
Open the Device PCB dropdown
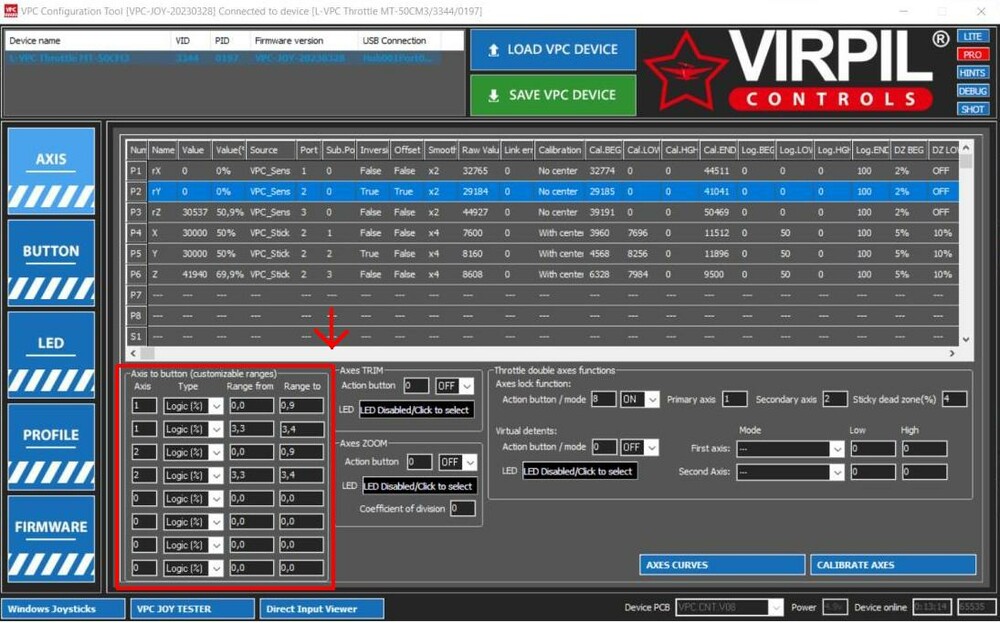point(728,605)
